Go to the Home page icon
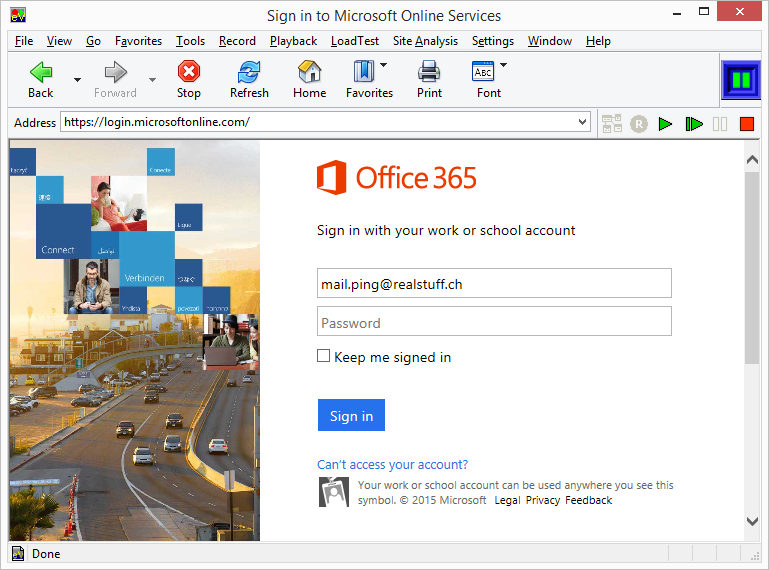769x570 pixels. pyautogui.click(x=309, y=72)
